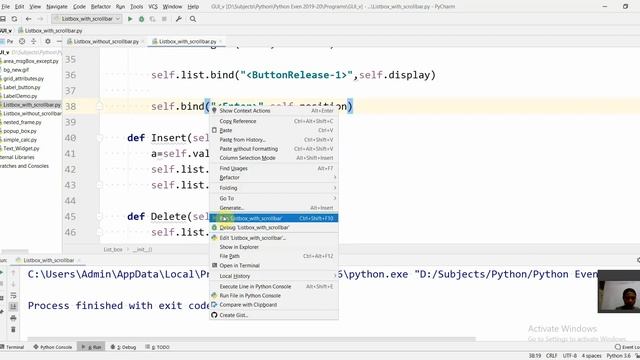Screen dimensions: 640x360
Task: Open the run configuration dropdown Listbox_with_scrollbar
Action: click(87, 19)
